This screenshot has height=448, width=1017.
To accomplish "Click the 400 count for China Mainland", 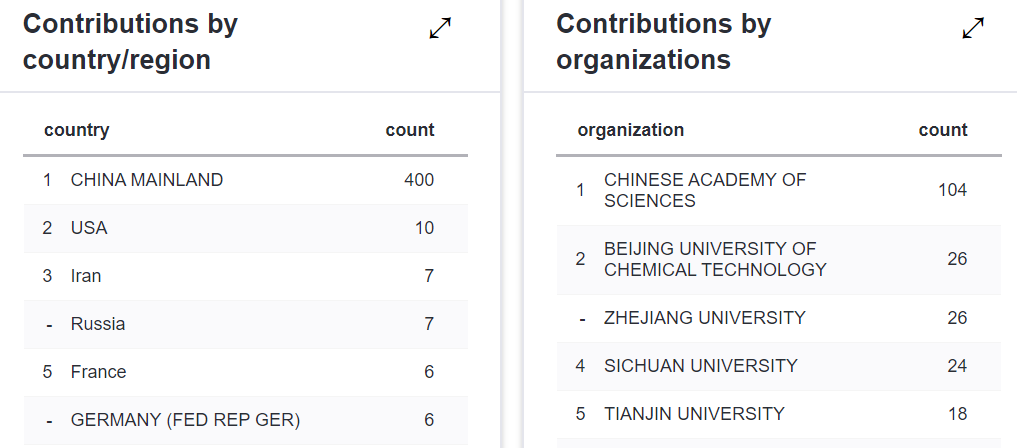I will click(x=419, y=180).
